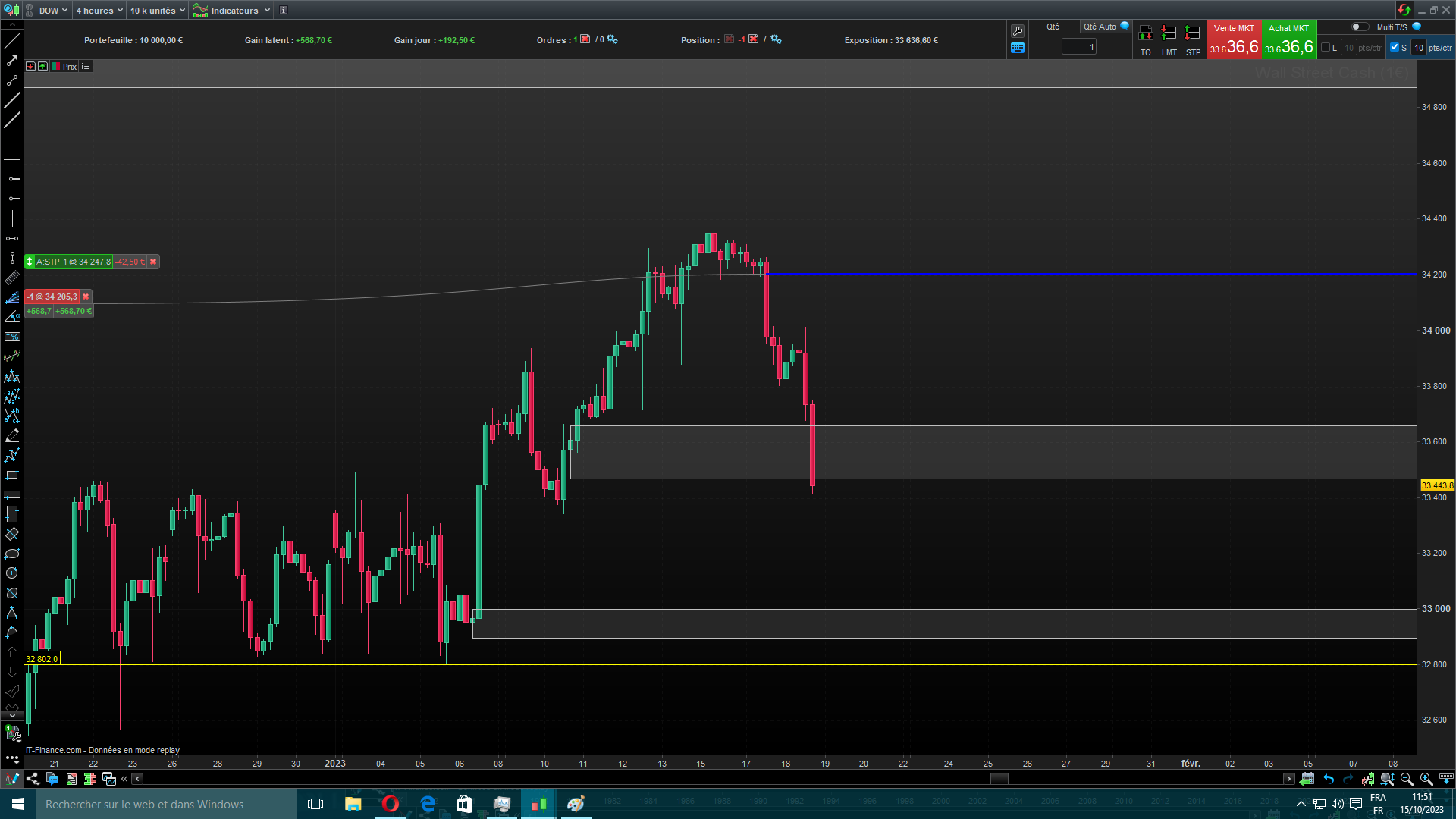Screen dimensions: 1456x819
Task: Click the Prix panel label
Action: [69, 67]
